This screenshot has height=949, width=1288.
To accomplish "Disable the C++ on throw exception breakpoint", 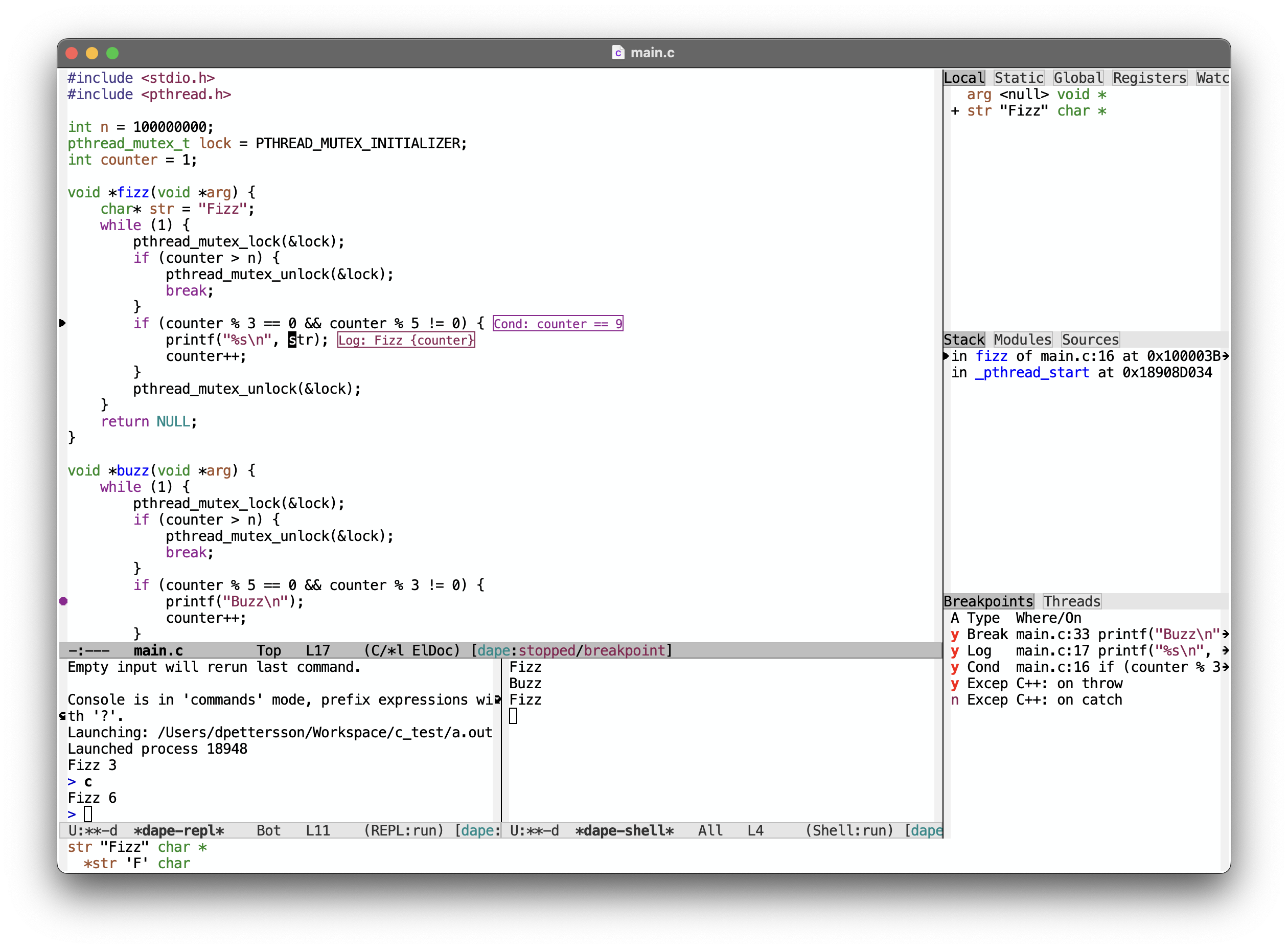I will point(954,684).
